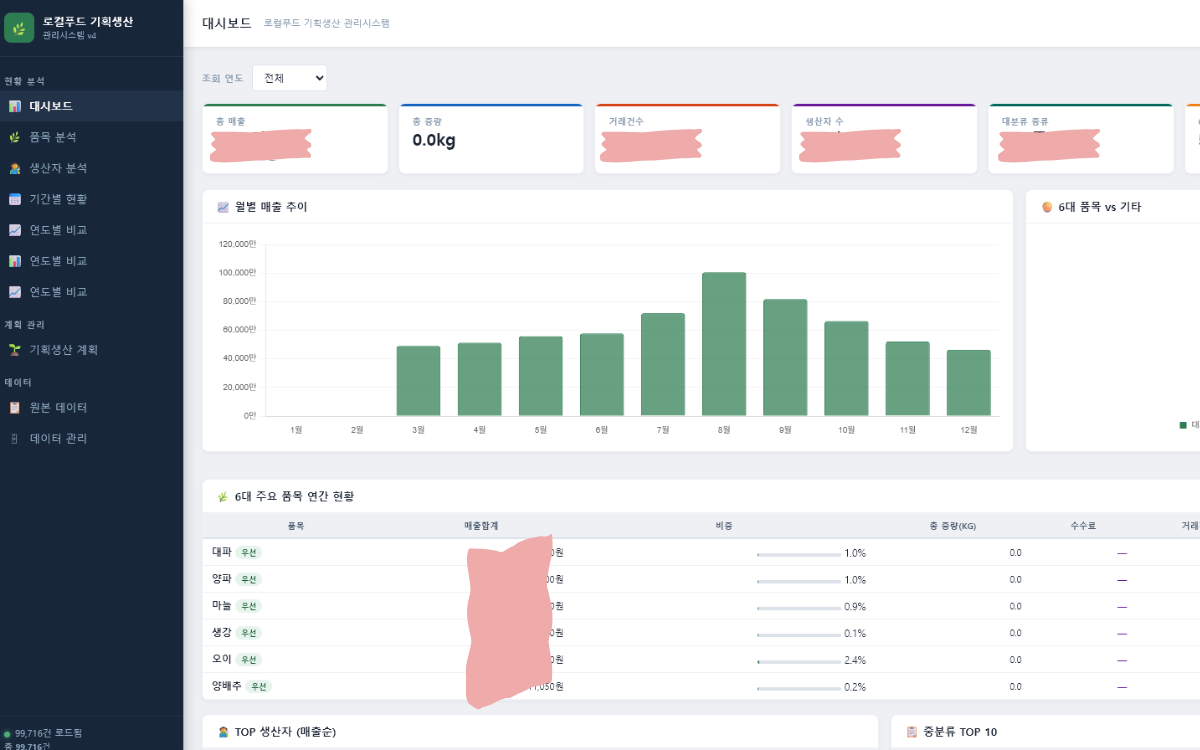The height and width of the screenshot is (750, 1200).
Task: Click the green status dot by 99,716건 로드됨
Action: click(x=7, y=734)
